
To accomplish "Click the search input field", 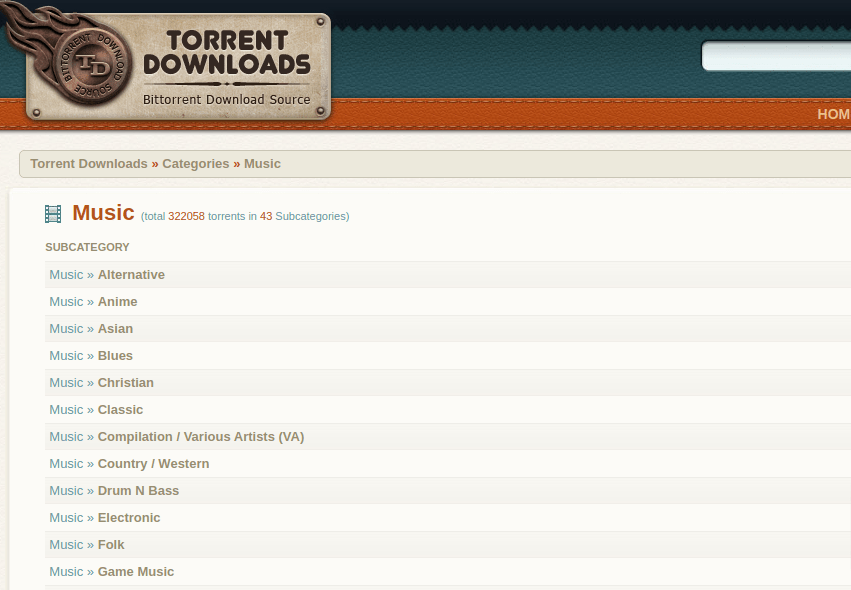I will pyautogui.click(x=776, y=57).
